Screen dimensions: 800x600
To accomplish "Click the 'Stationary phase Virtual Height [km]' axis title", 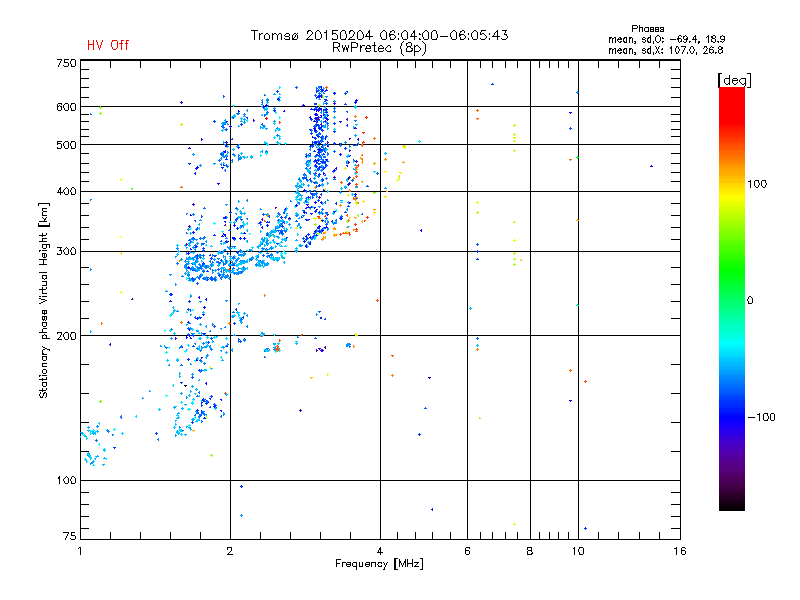I will pyautogui.click(x=44, y=300).
